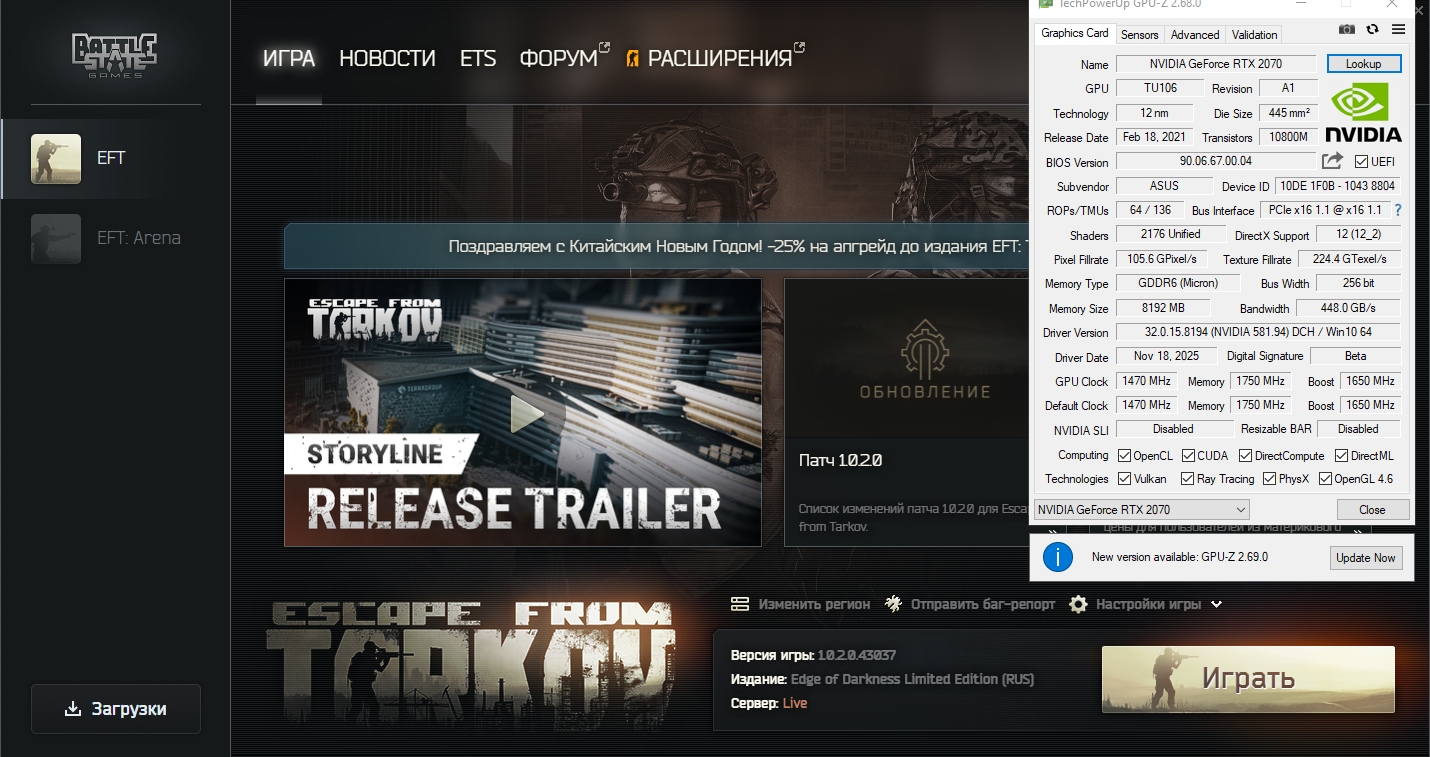Click the server icon beside Изменить регион
The width and height of the screenshot is (1430, 757).
[x=740, y=604]
